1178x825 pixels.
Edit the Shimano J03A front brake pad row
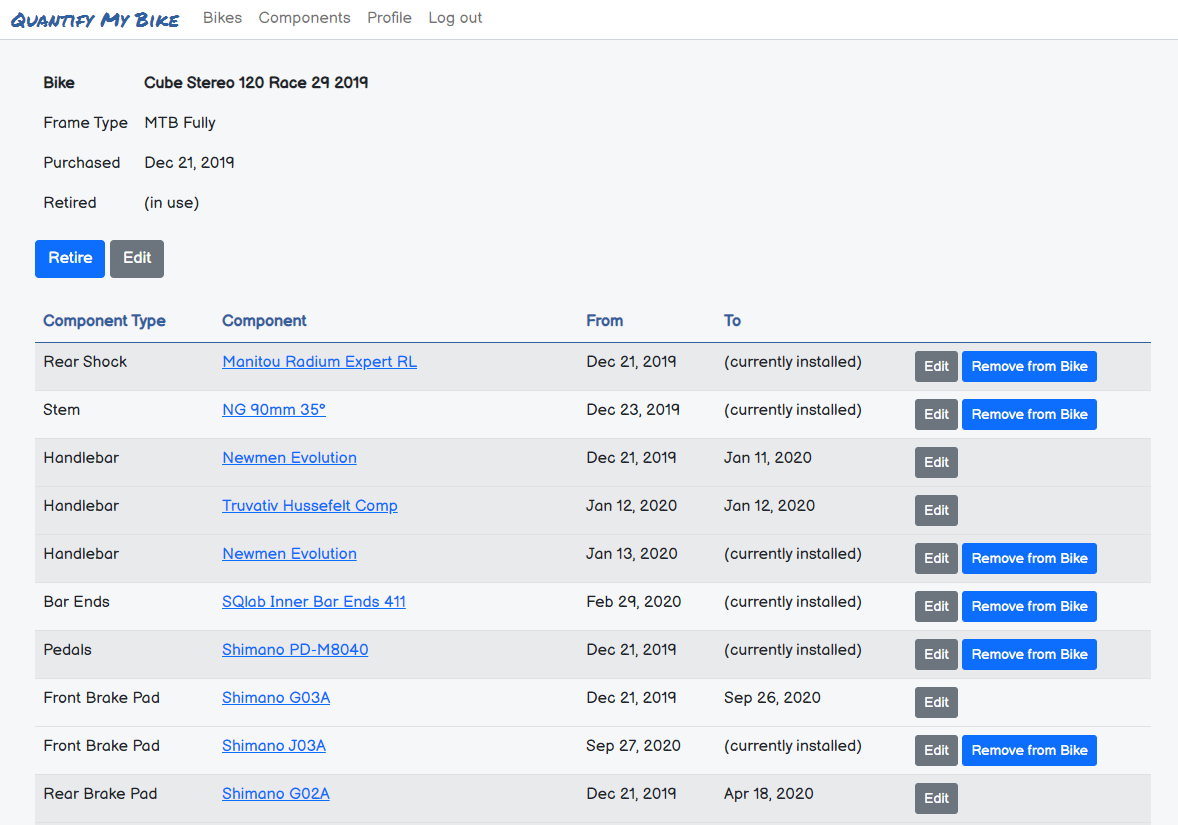click(x=936, y=751)
